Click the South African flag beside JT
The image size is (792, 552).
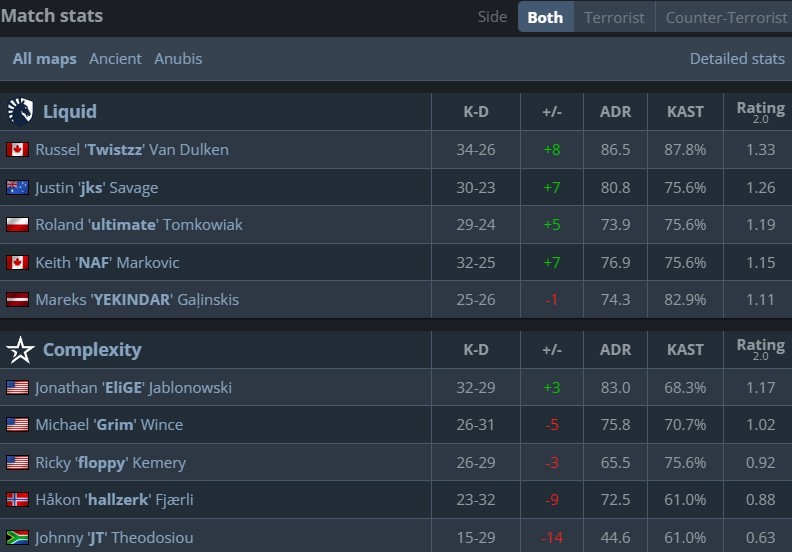click(17, 537)
